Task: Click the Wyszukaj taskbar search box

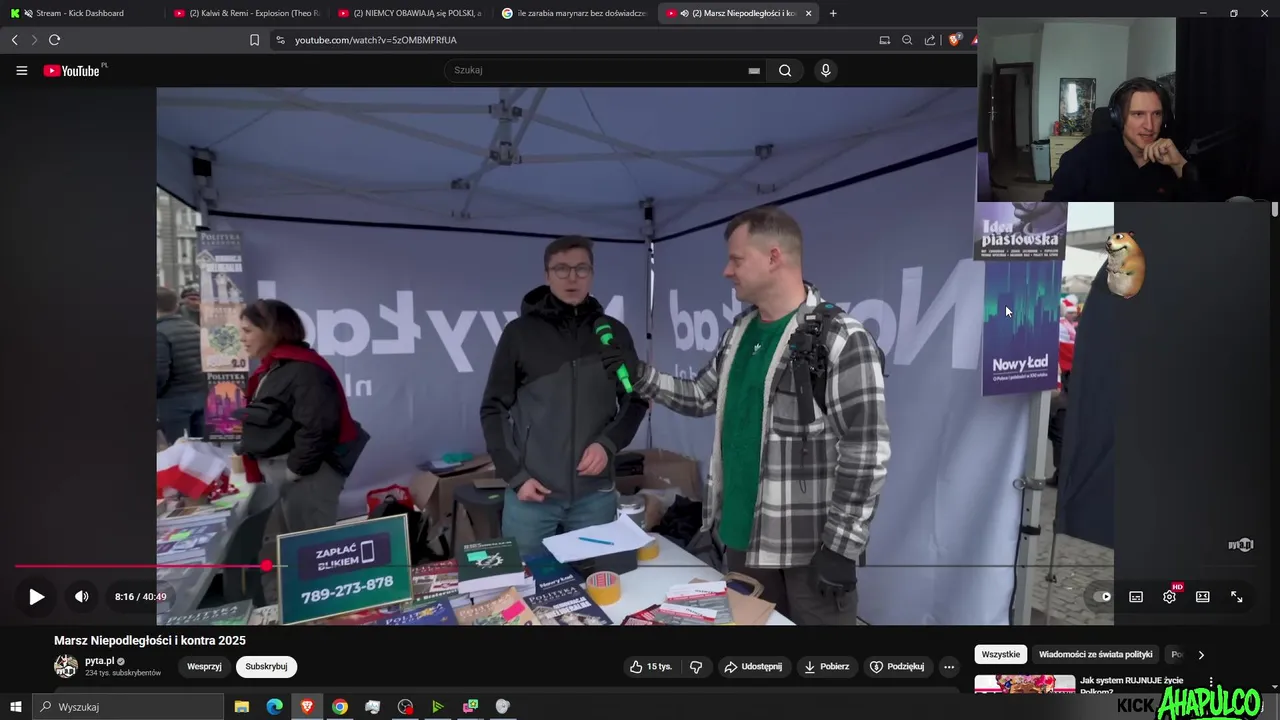Action: coord(128,707)
